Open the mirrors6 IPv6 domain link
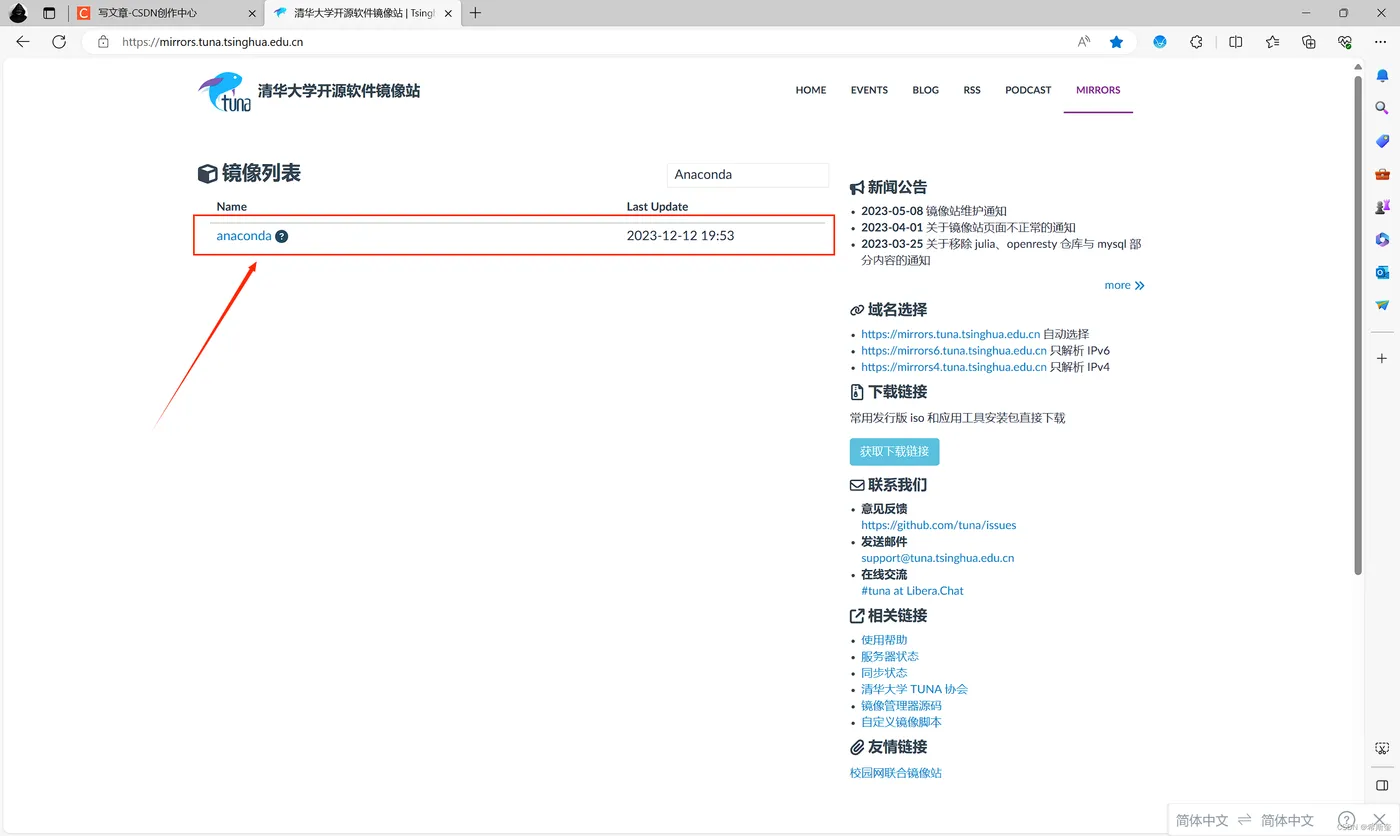Image resolution: width=1400 pixels, height=836 pixels. 954,351
